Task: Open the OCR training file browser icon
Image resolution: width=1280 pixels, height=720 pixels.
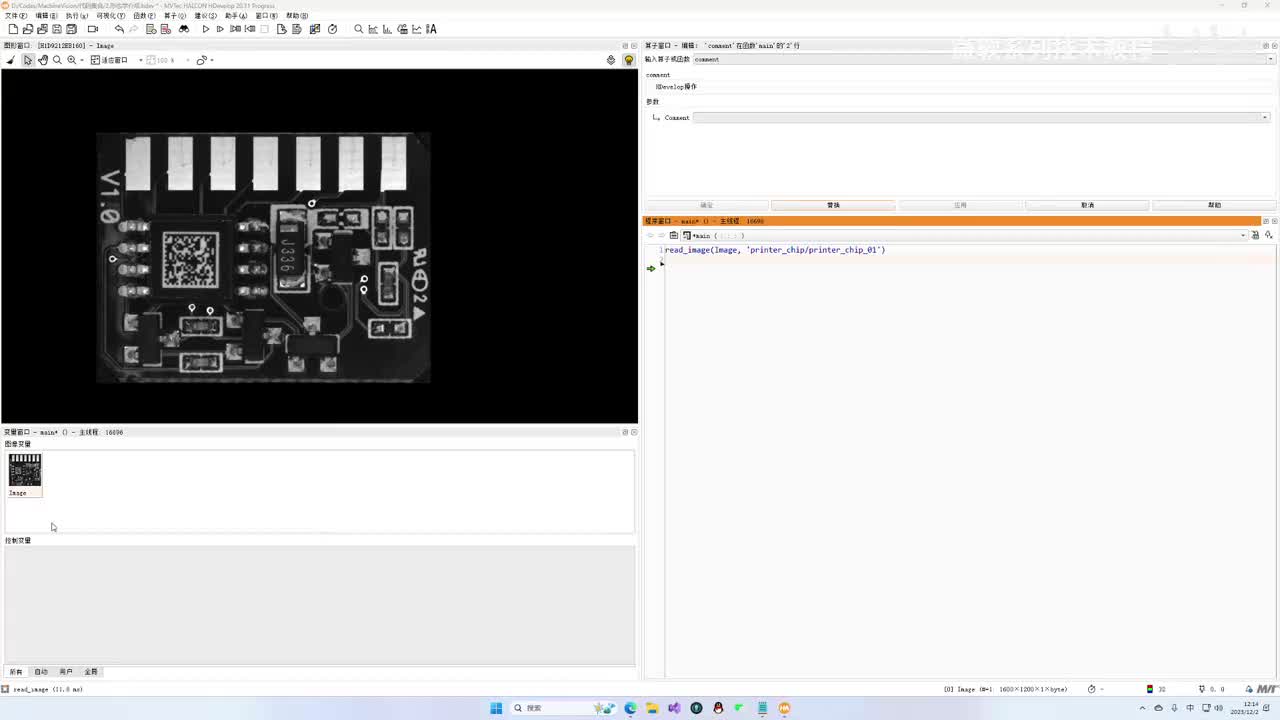Action: pyautogui.click(x=432, y=29)
